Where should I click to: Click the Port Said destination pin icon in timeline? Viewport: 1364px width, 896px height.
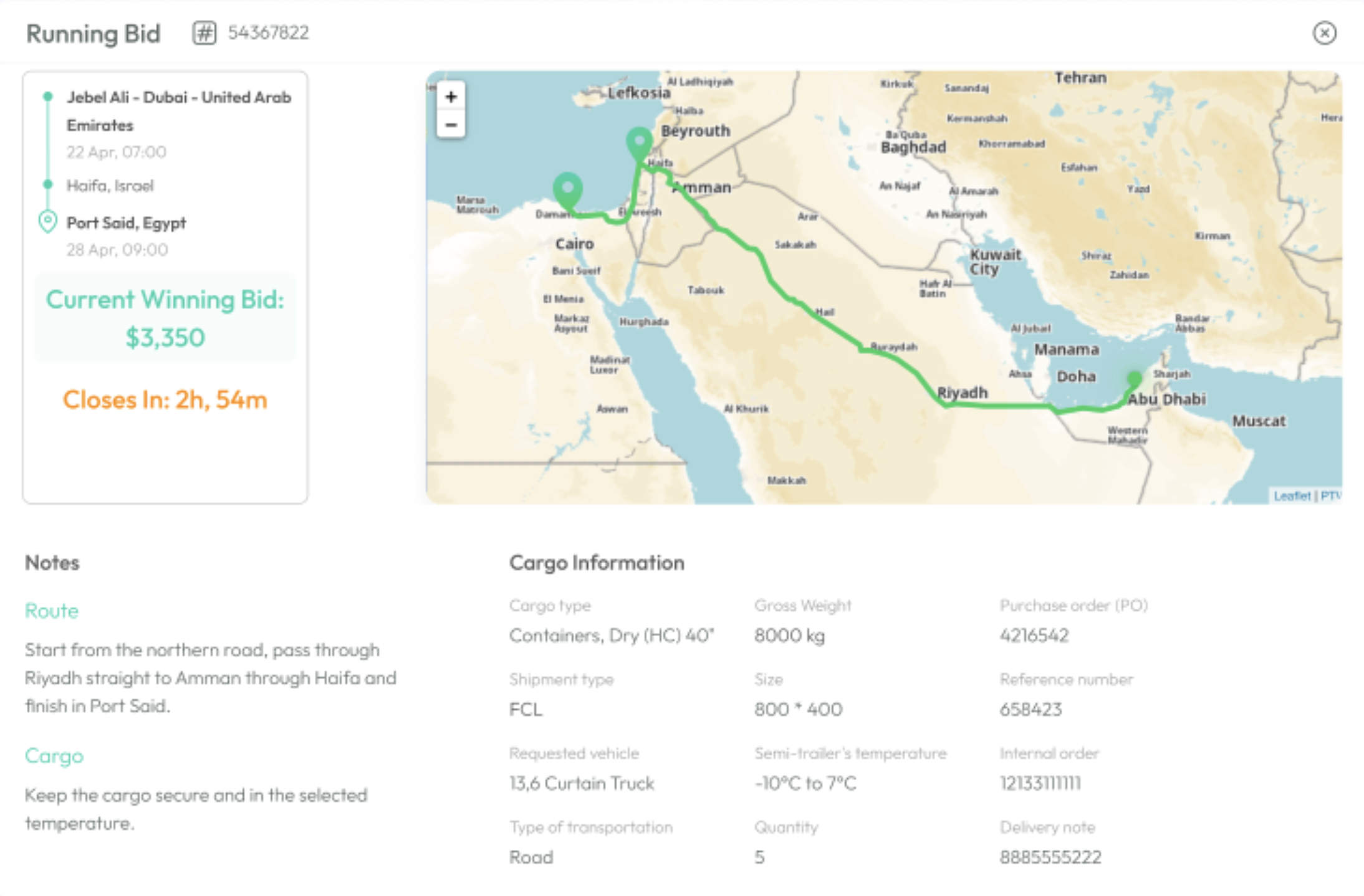point(48,221)
